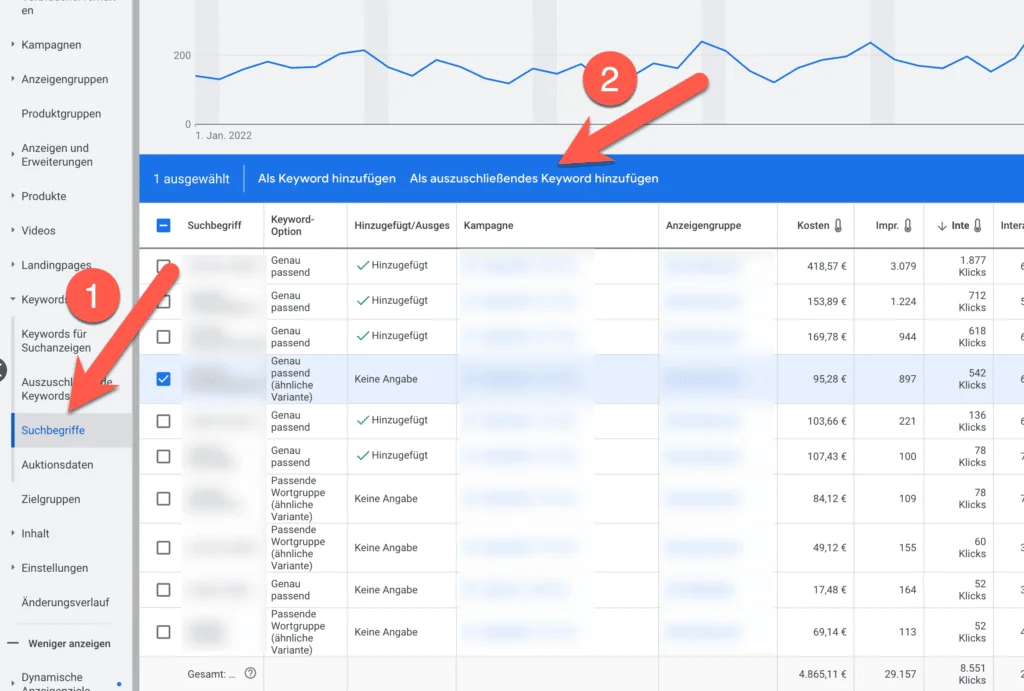Click the 8.551 Klicks total cell

click(972, 674)
